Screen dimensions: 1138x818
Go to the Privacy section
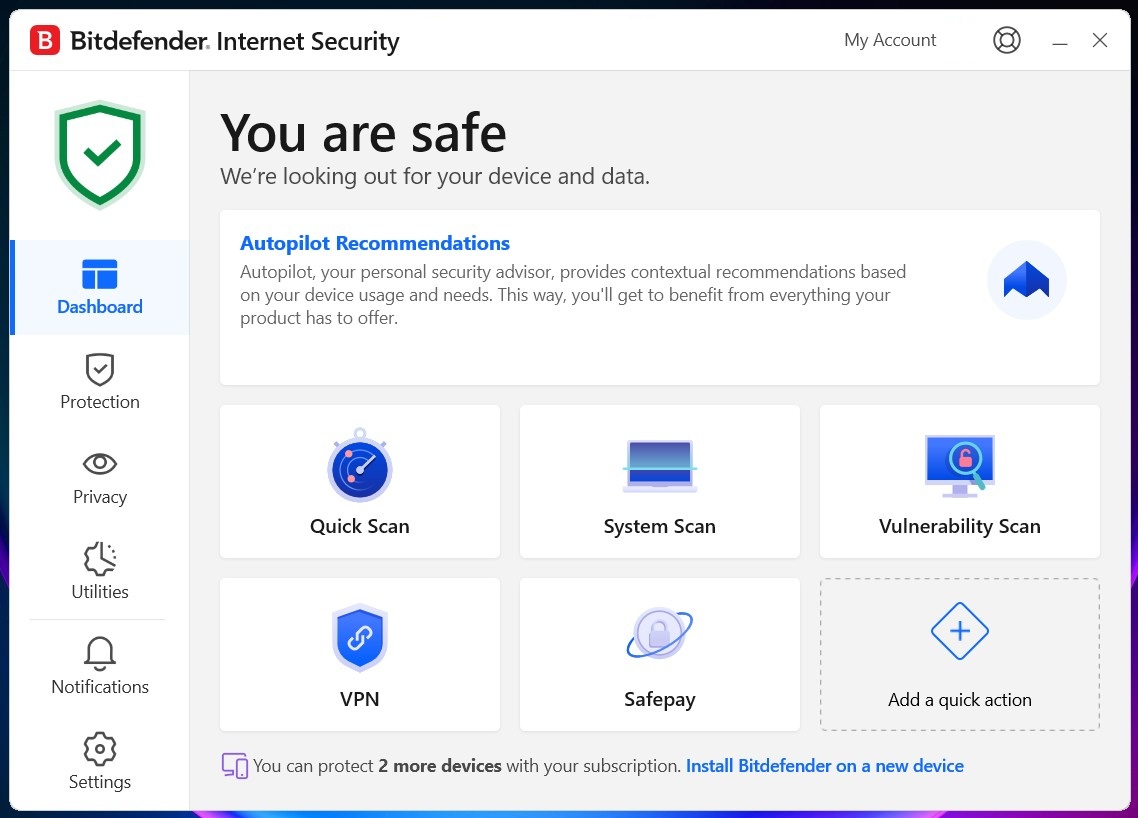[x=100, y=478]
